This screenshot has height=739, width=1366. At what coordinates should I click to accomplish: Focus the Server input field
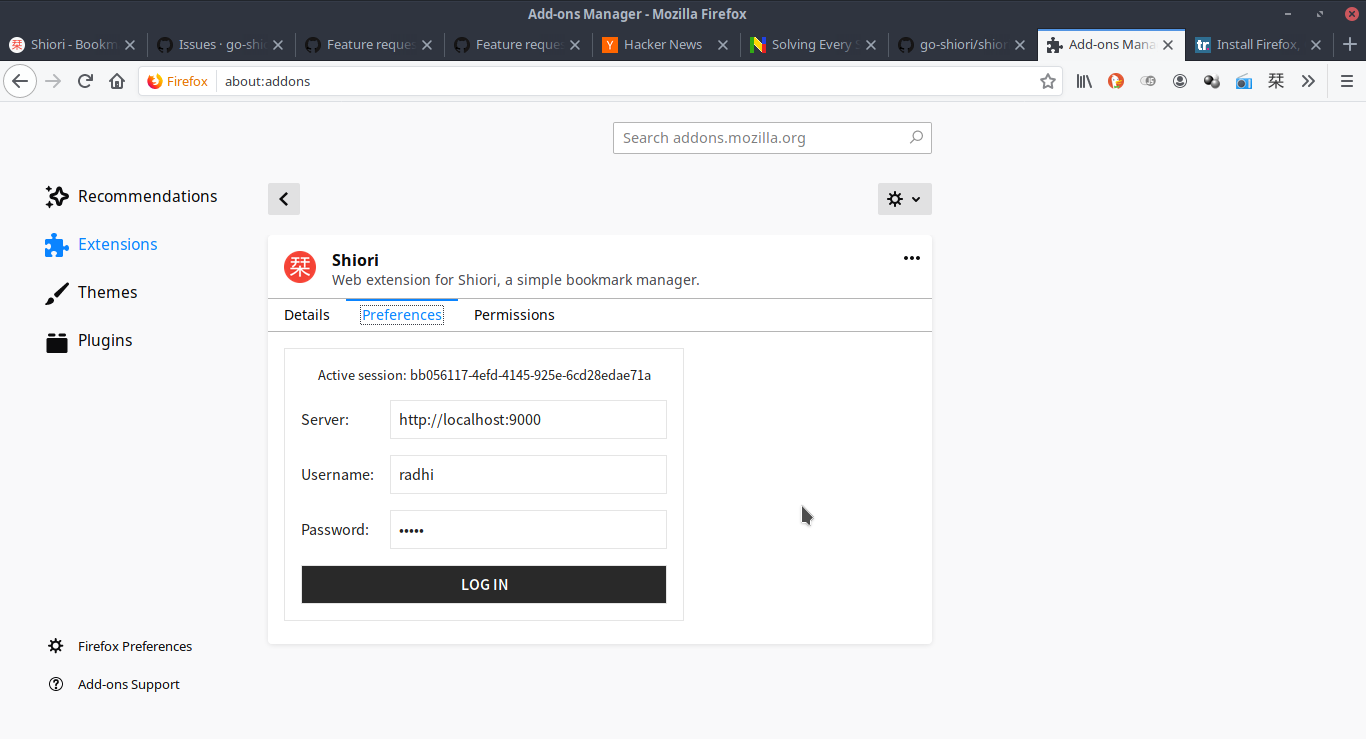(528, 420)
